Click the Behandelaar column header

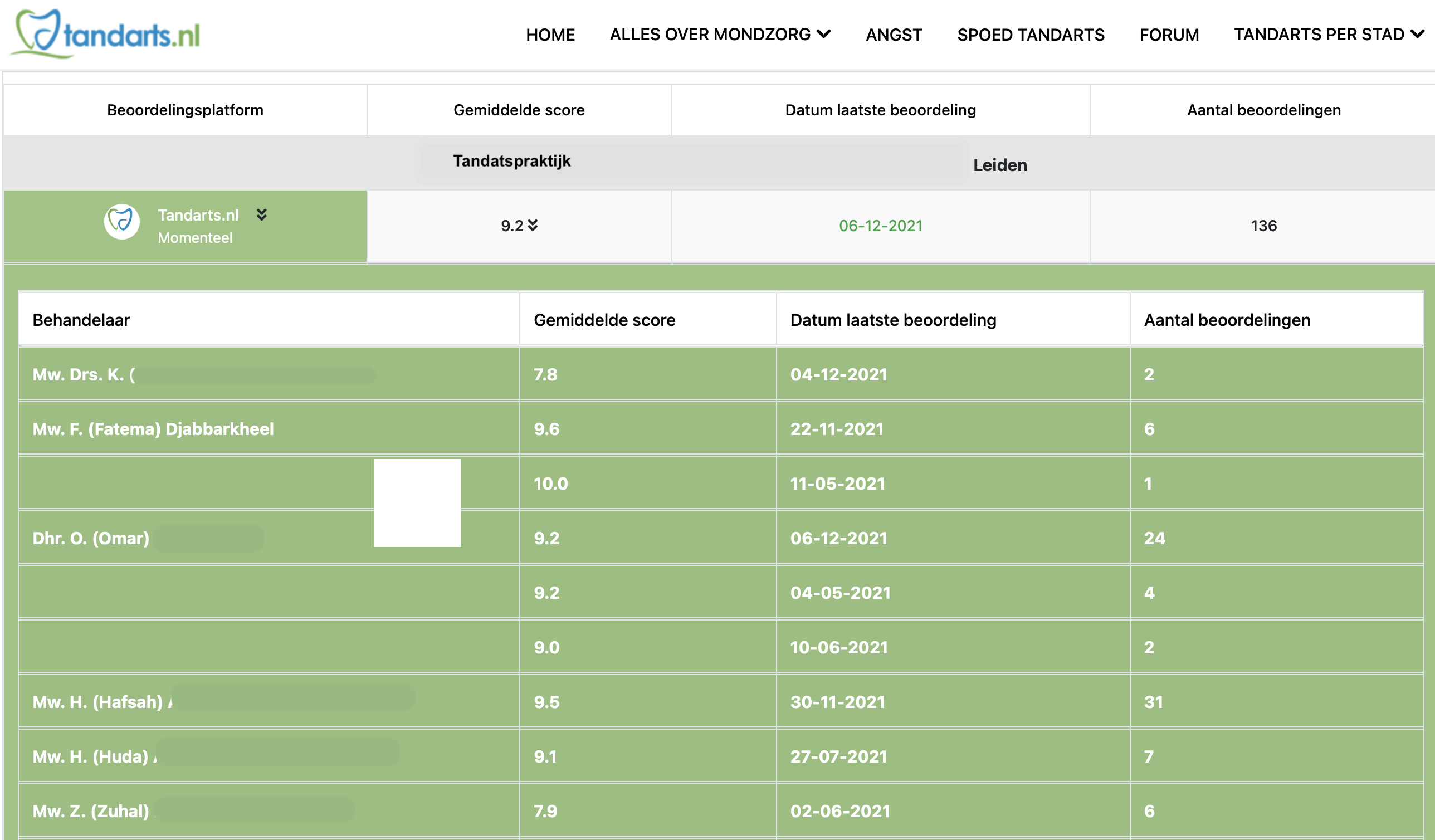click(x=81, y=320)
